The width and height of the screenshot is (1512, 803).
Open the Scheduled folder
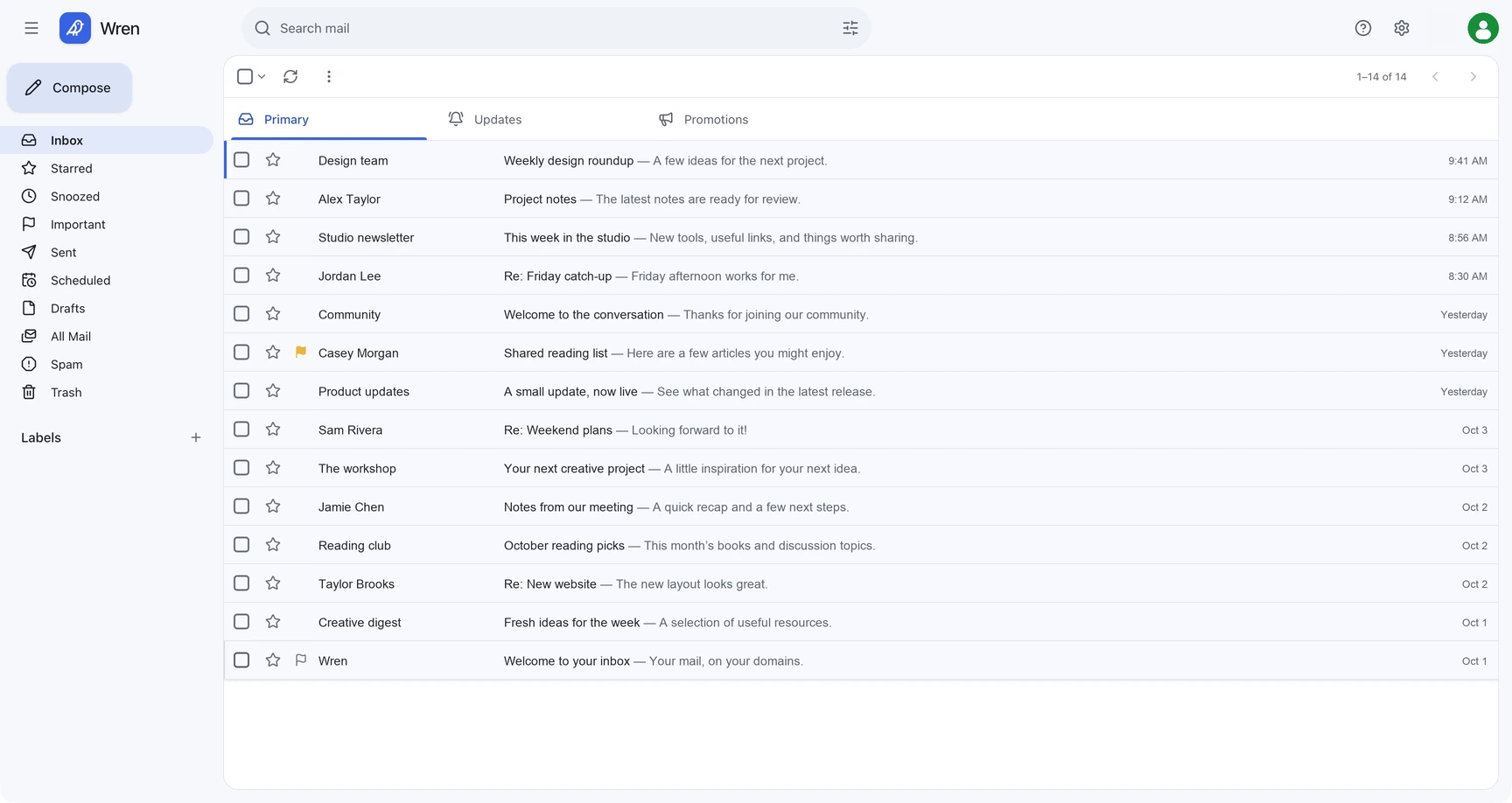pos(107,280)
